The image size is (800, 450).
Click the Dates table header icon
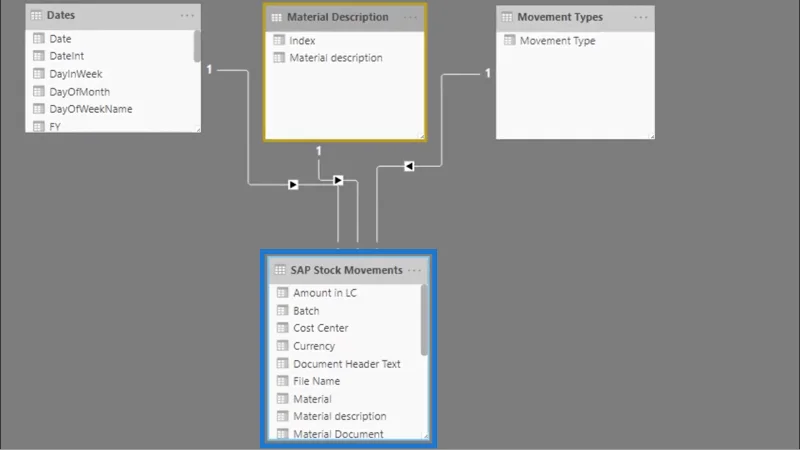click(36, 16)
